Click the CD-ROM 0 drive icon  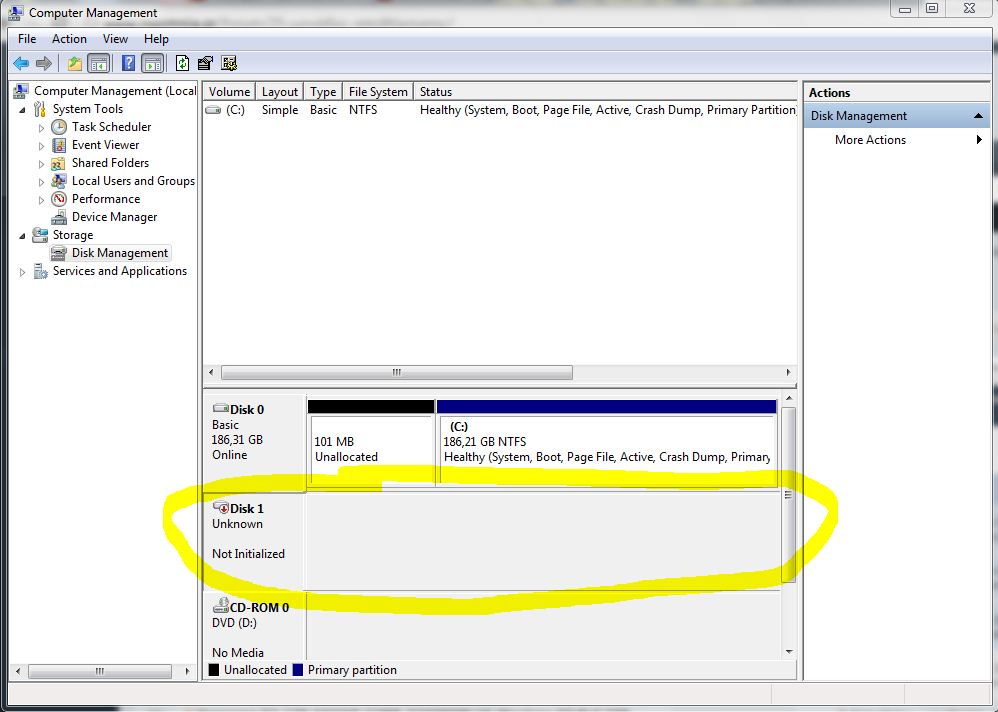(221, 606)
